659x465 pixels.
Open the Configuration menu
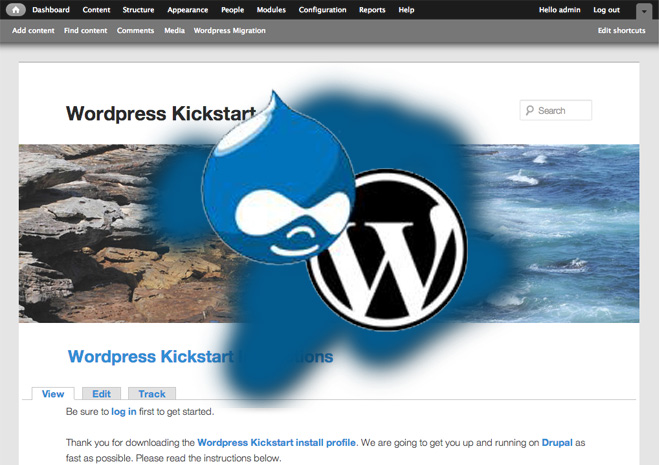(x=322, y=10)
